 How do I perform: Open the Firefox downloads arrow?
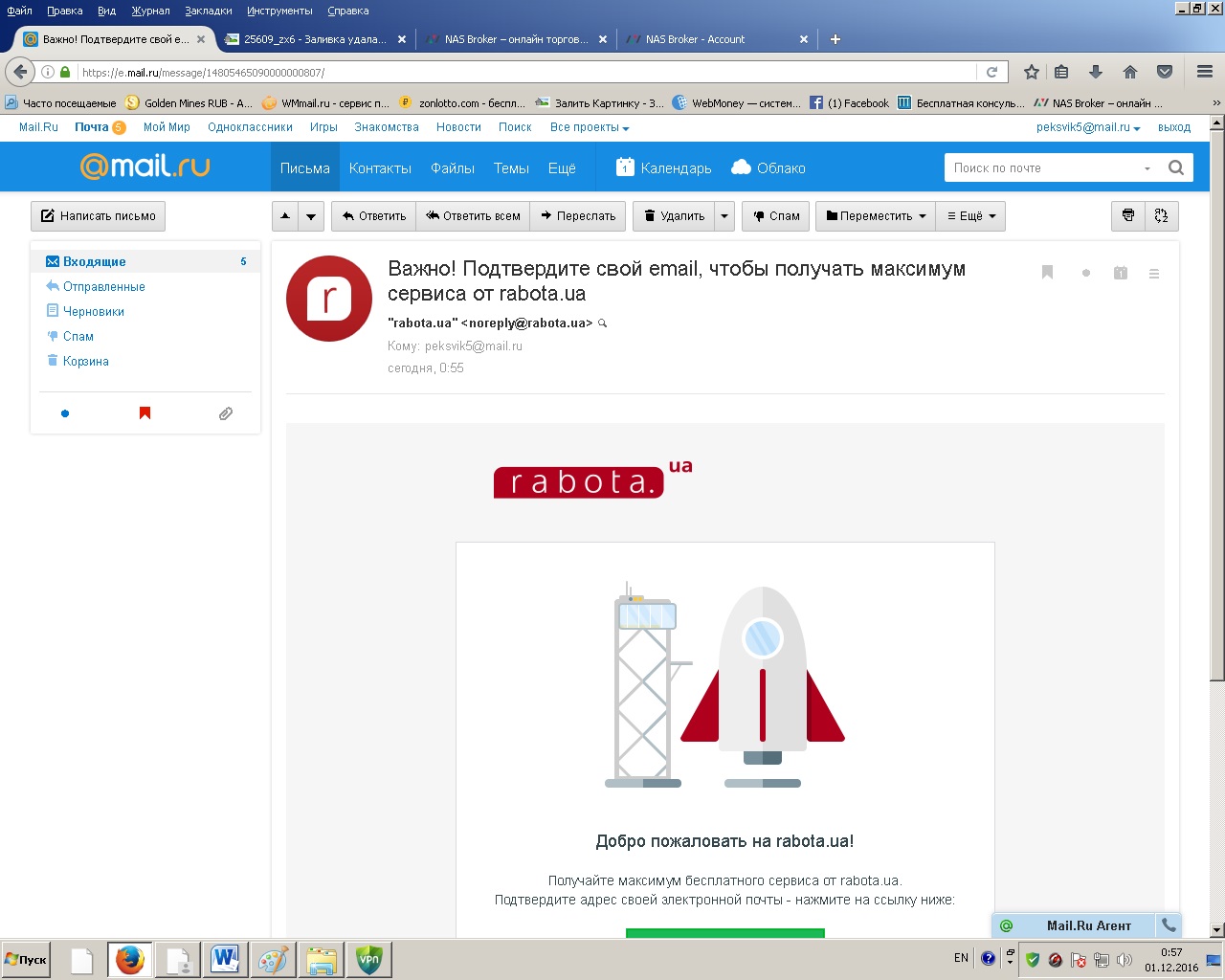pos(1096,72)
